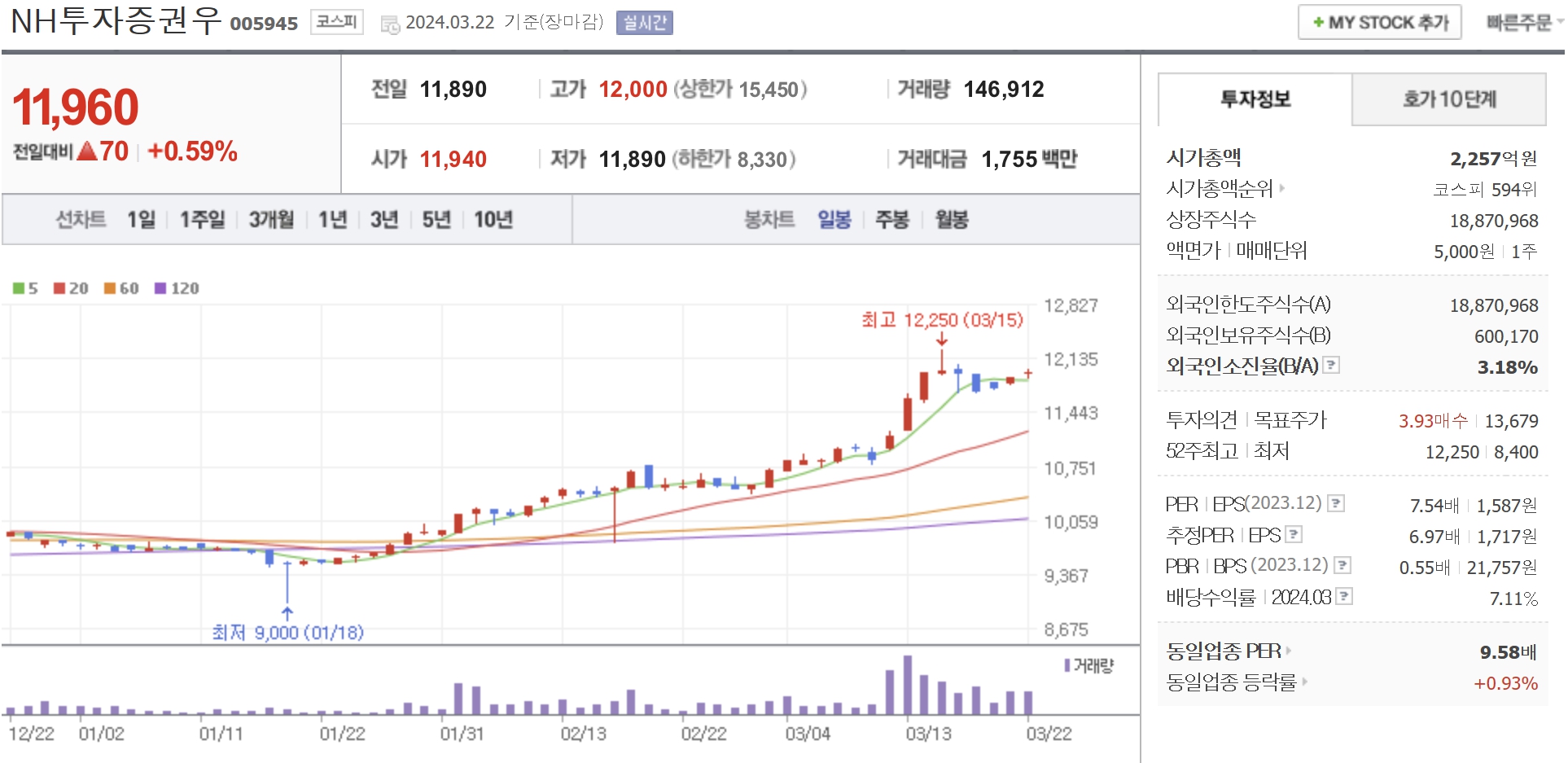Viewport: 1568px width, 763px height.
Task: Select the 3년 line chart period
Action: coord(384,219)
